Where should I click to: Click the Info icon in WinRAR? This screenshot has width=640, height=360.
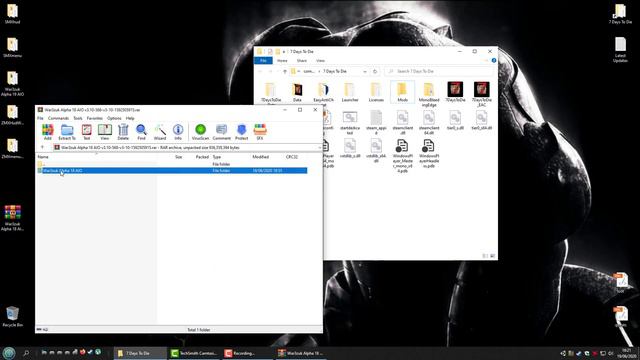pyautogui.click(x=178, y=132)
